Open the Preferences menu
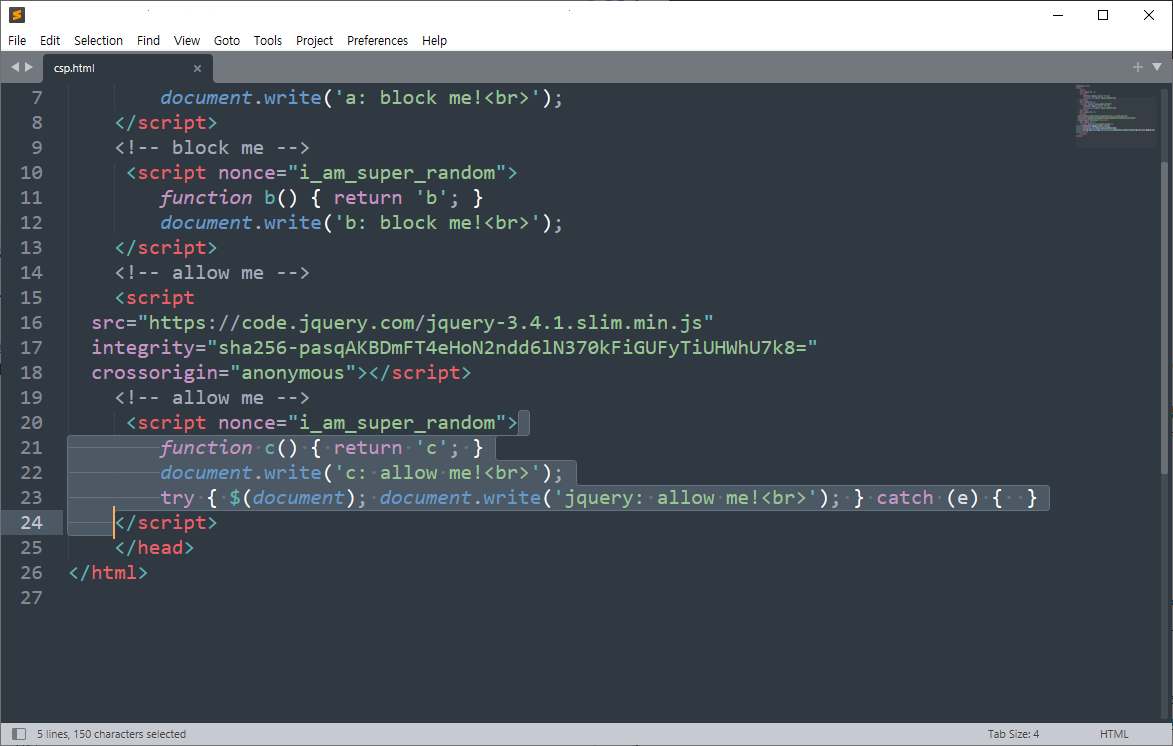Viewport: 1173px width, 746px height. pyautogui.click(x=377, y=41)
